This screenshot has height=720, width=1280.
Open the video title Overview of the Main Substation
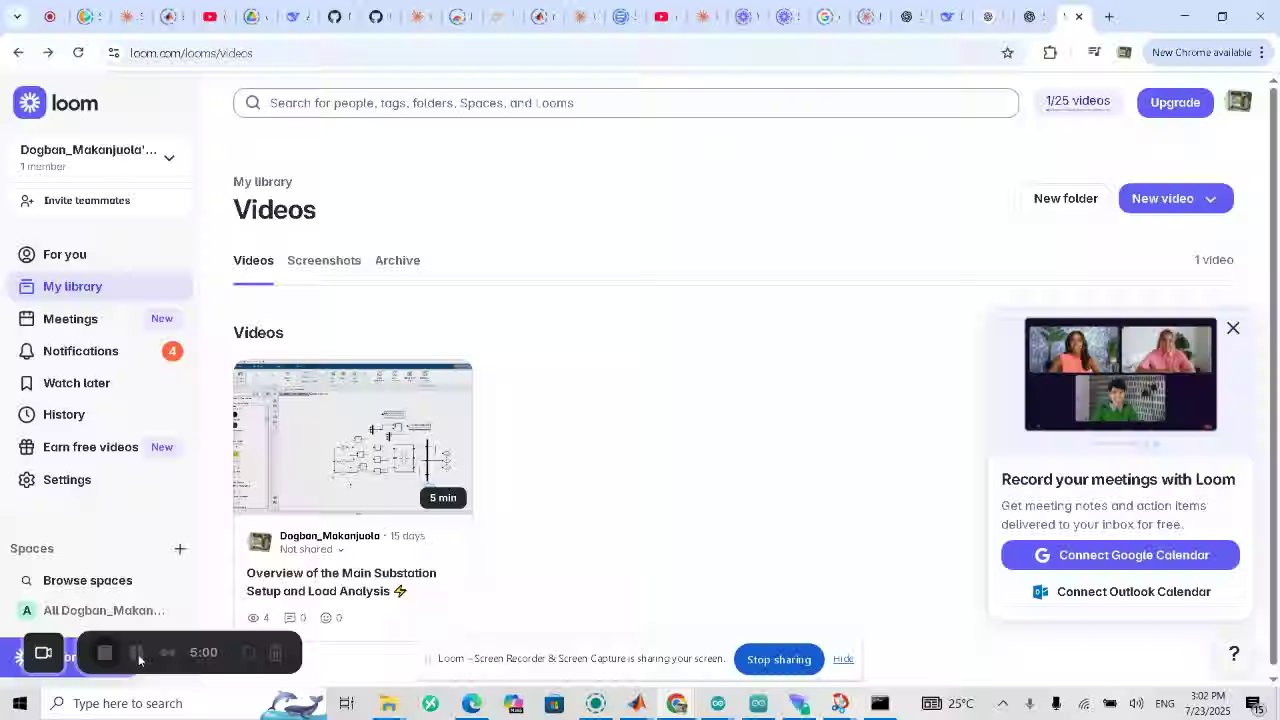tap(341, 582)
